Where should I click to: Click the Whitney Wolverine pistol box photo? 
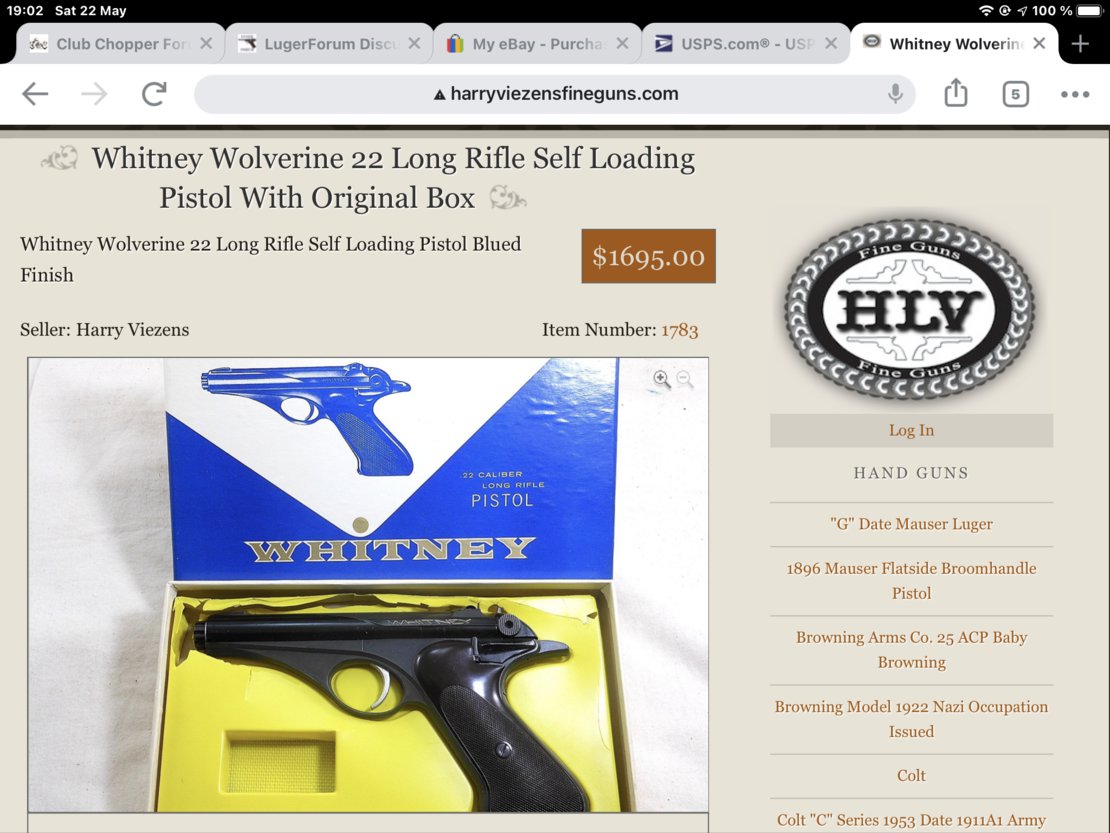(x=368, y=585)
